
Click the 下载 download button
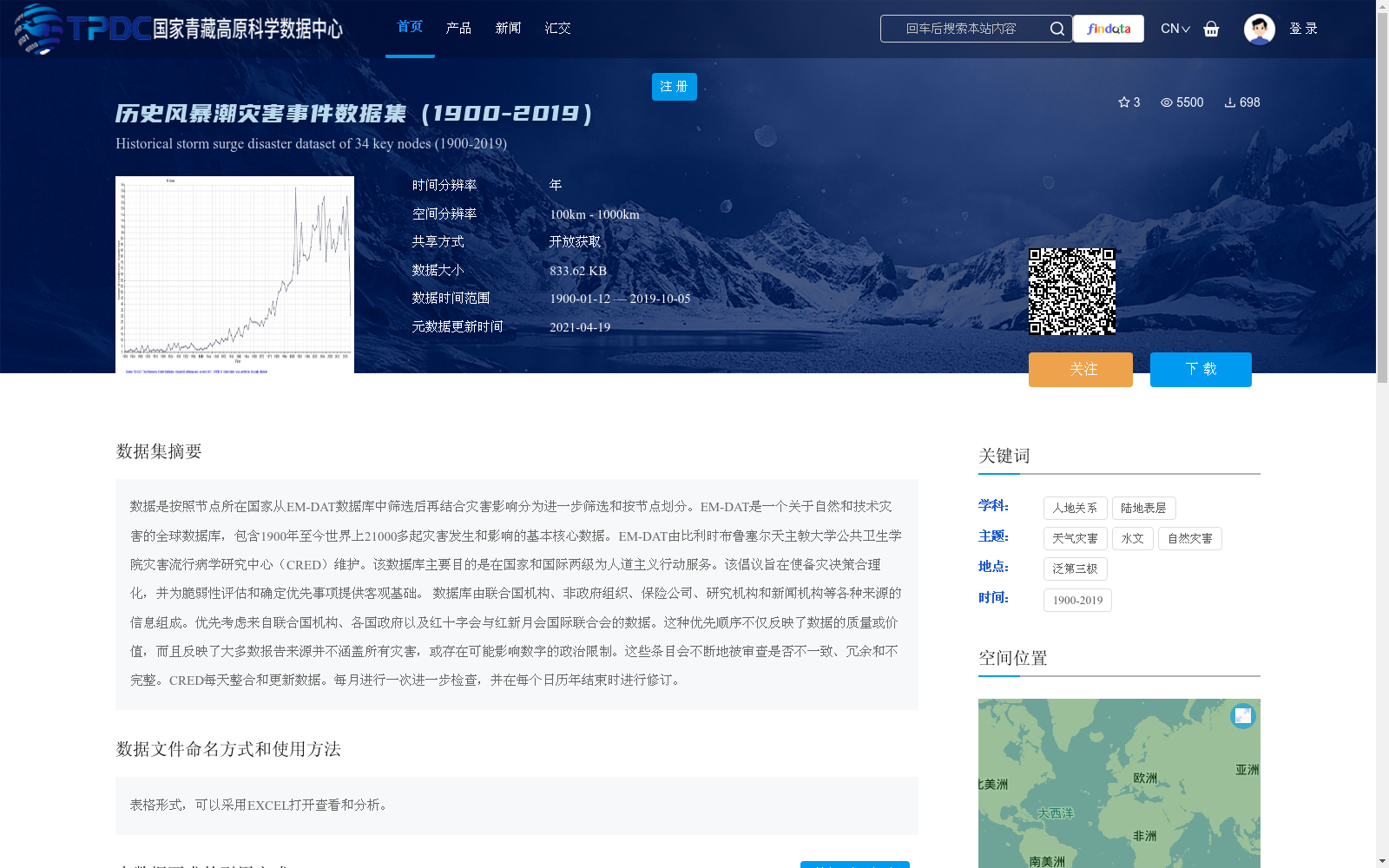point(1201,369)
